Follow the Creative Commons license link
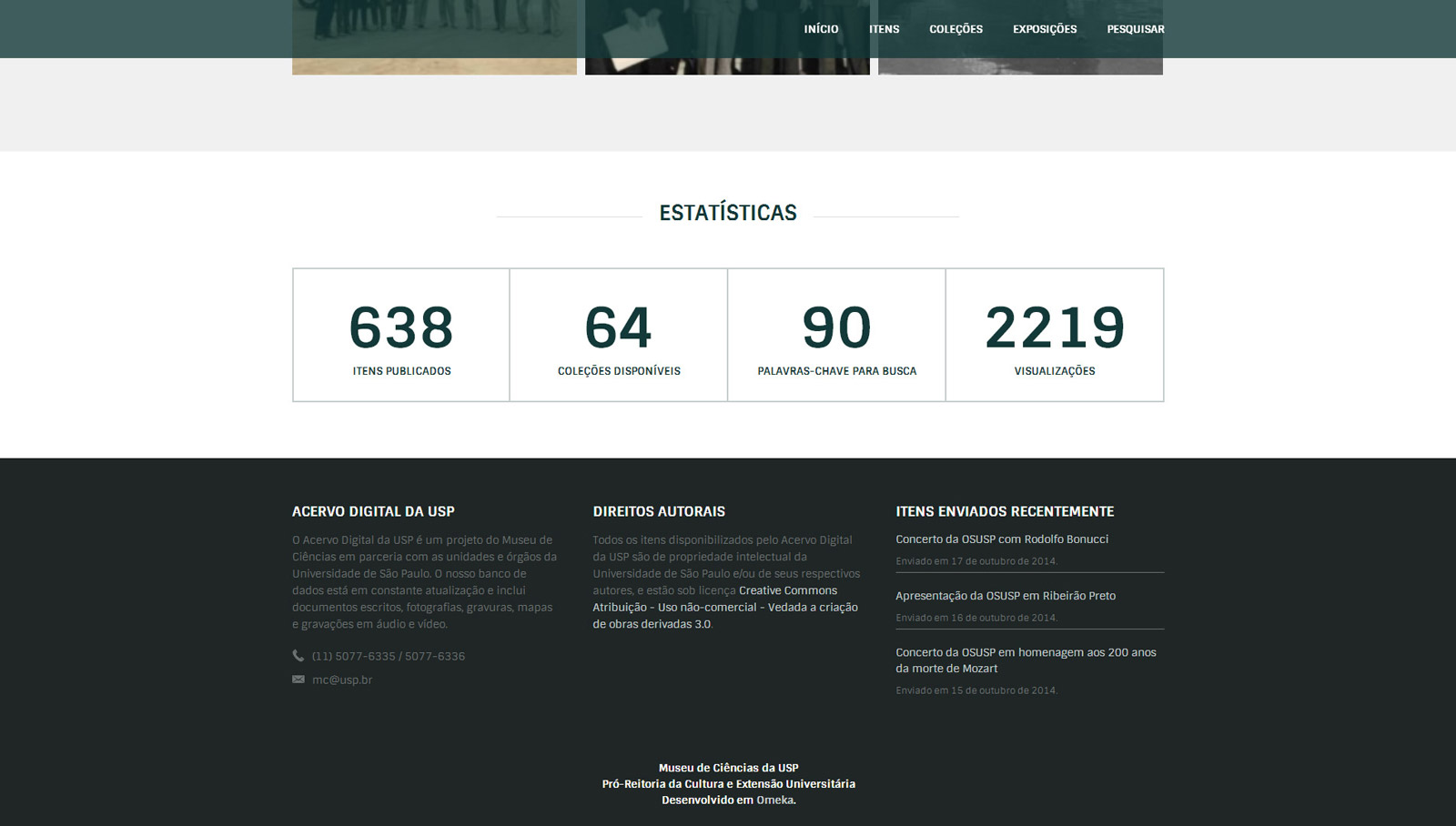Image resolution: width=1456 pixels, height=826 pixels. [x=724, y=607]
